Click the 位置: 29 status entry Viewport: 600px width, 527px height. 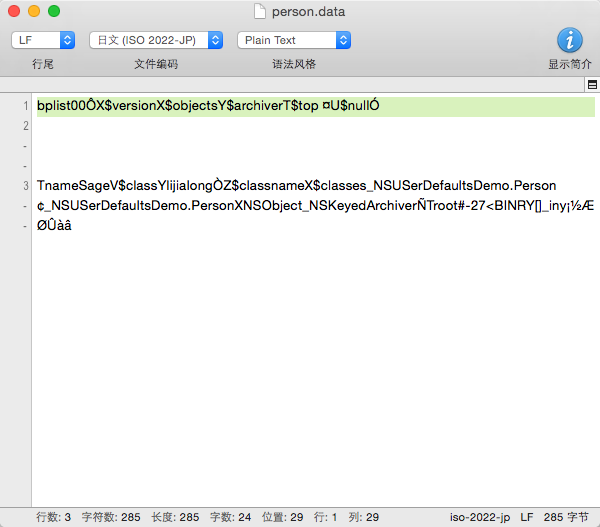click(x=282, y=517)
